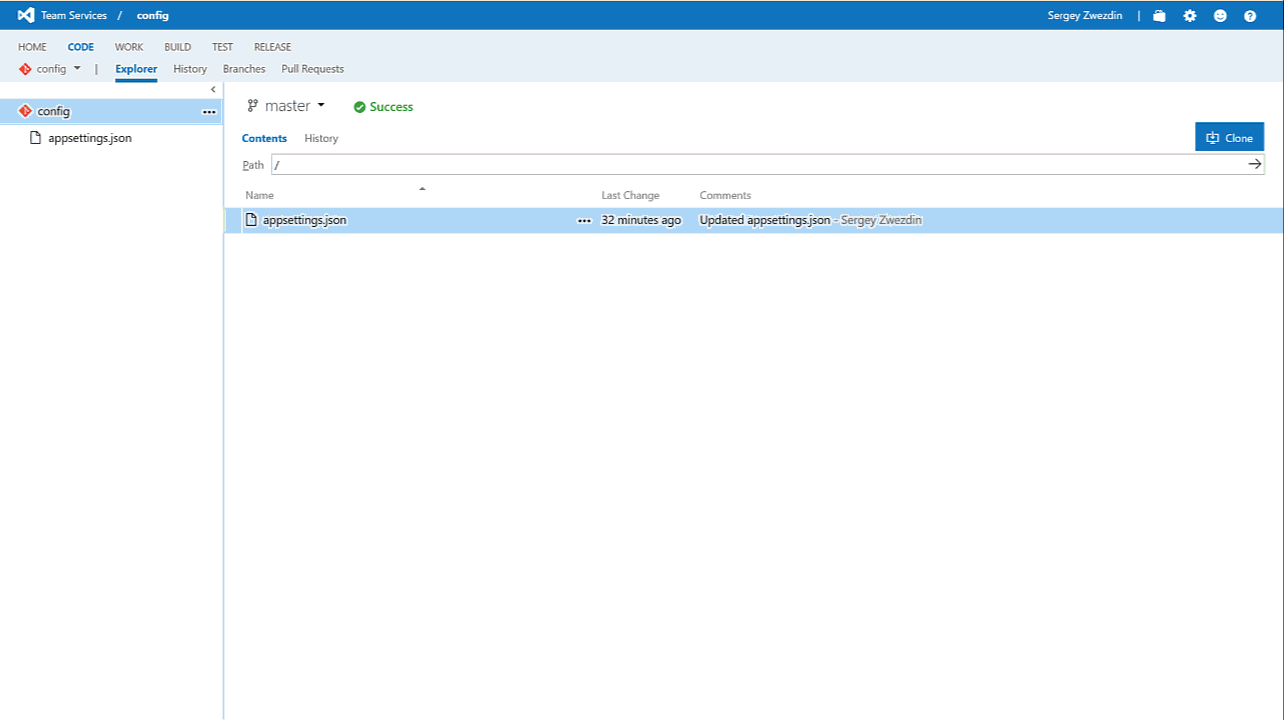
Task: Click file icon in appsettings.json list row
Action: click(x=252, y=220)
